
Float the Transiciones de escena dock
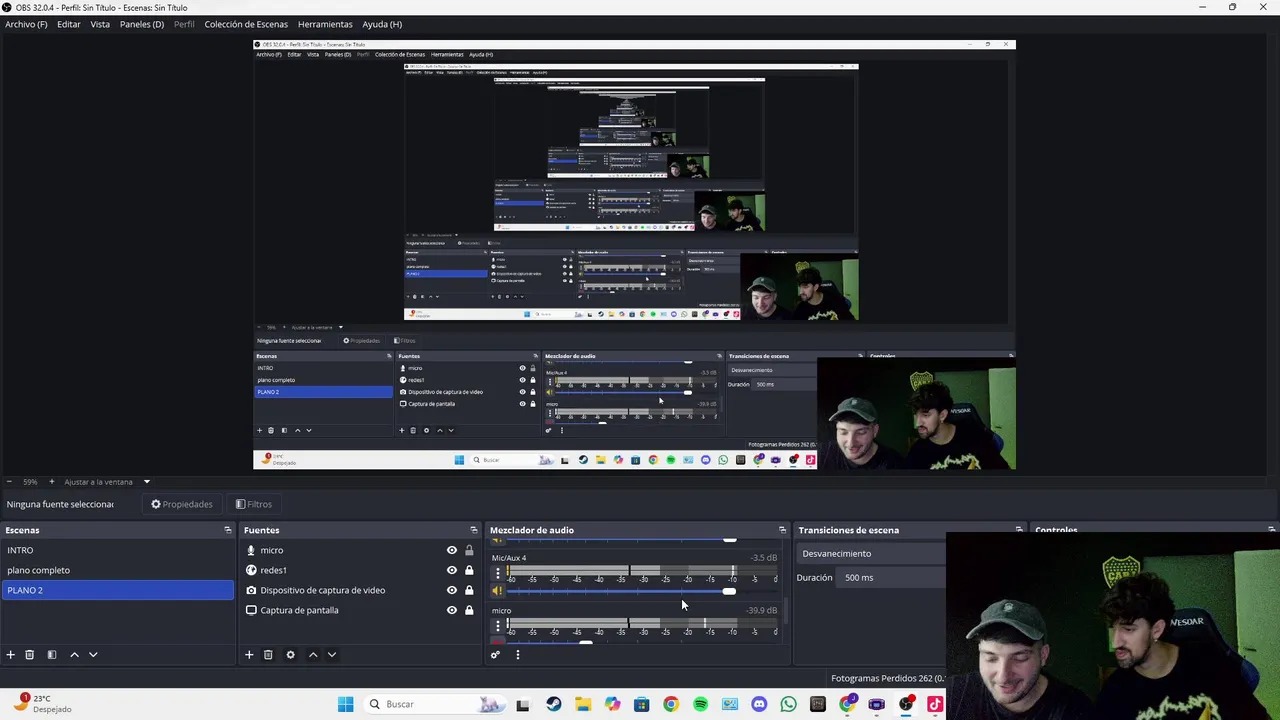(x=1019, y=530)
